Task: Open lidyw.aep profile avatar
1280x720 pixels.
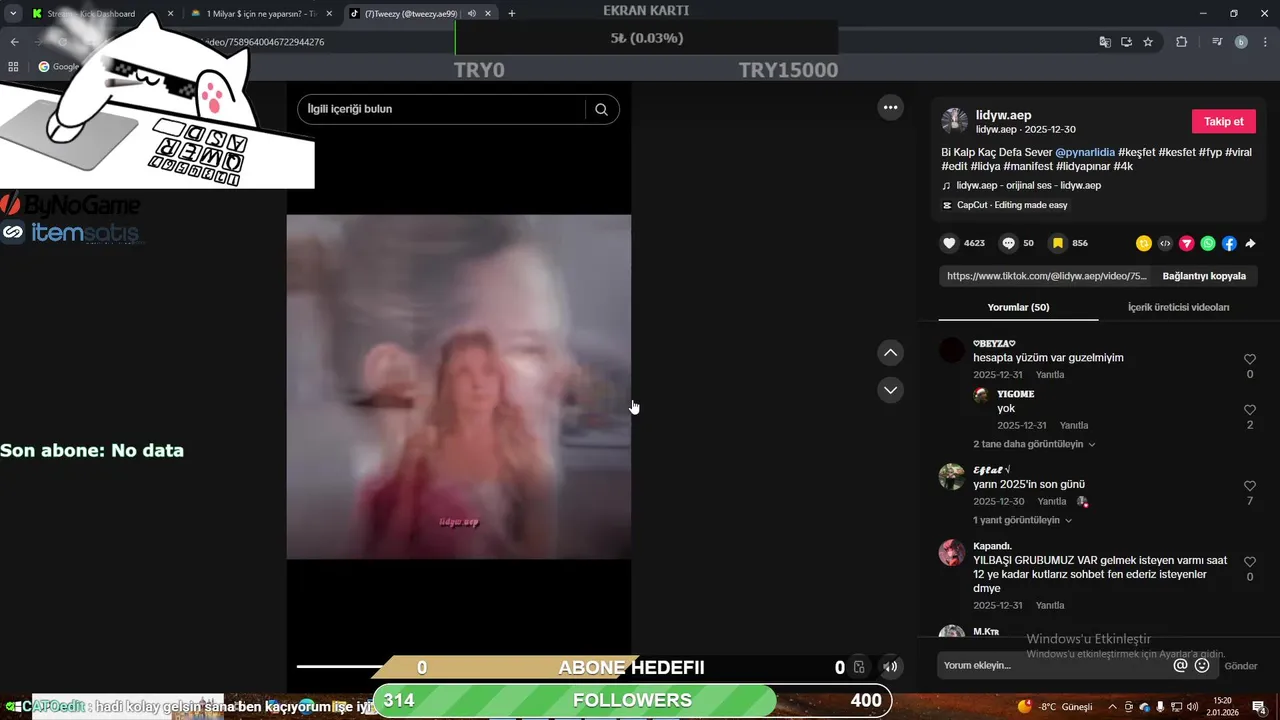Action: [954, 121]
